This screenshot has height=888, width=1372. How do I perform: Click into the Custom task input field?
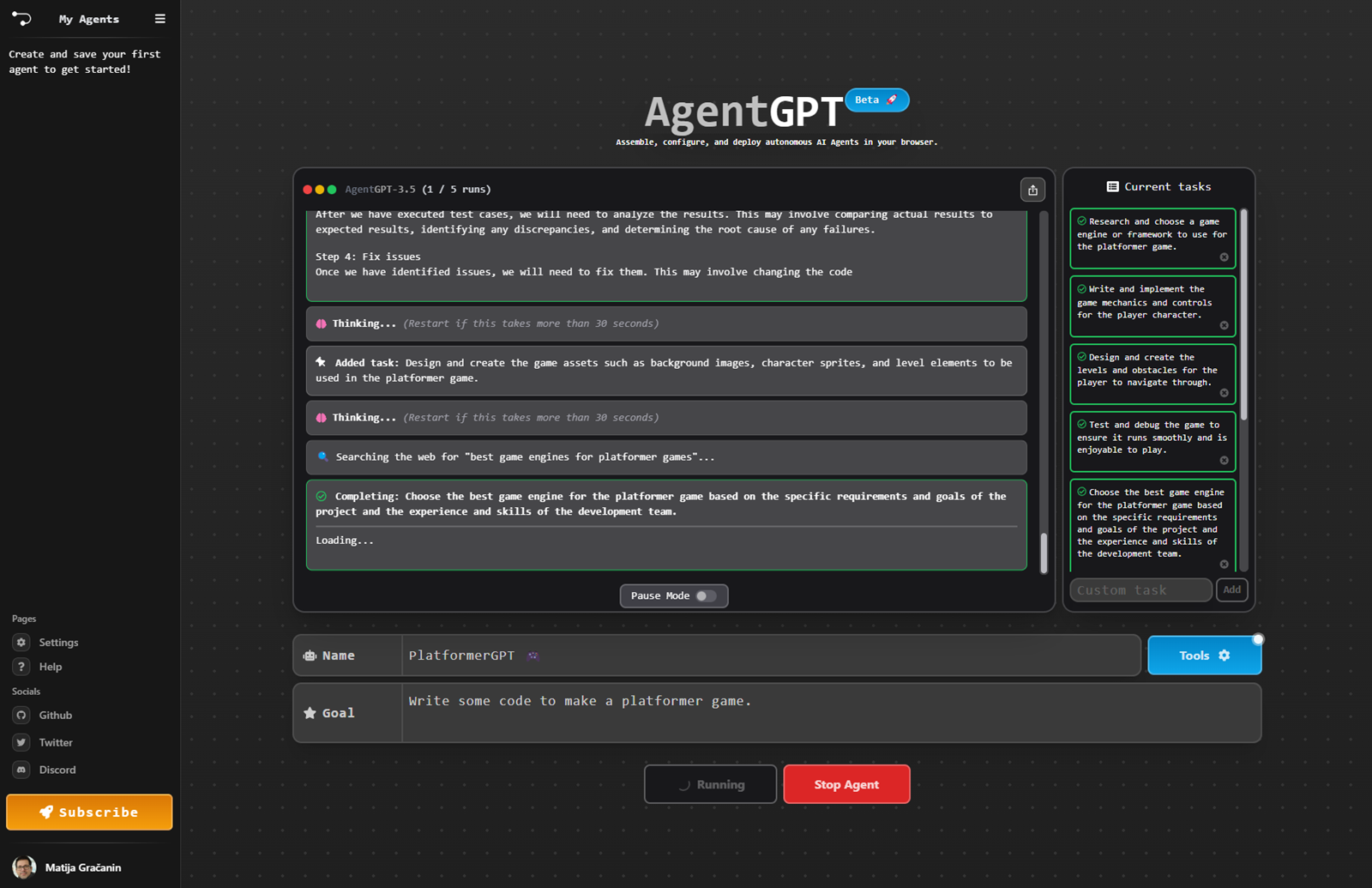click(1140, 589)
